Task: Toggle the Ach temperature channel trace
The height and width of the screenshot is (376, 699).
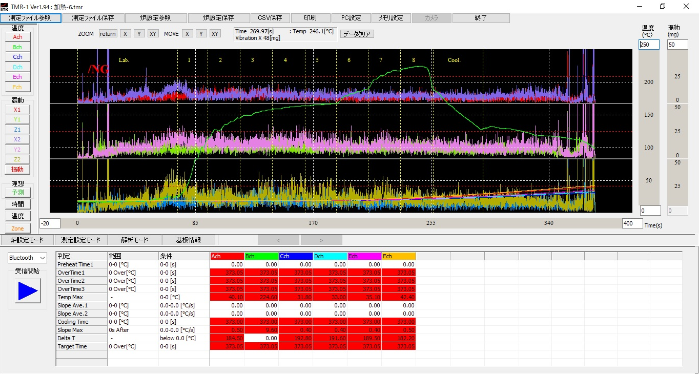Action: tap(17, 37)
